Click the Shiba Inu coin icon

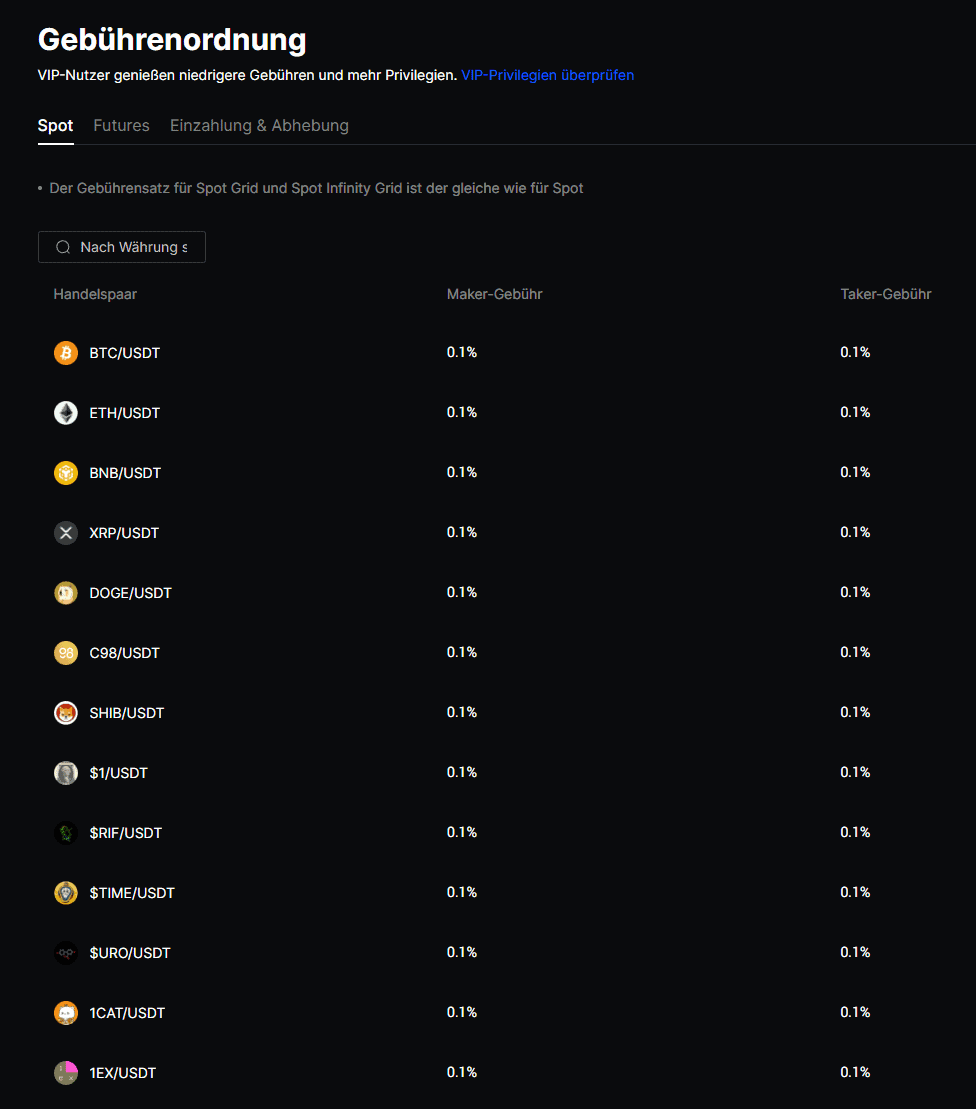pyautogui.click(x=66, y=713)
